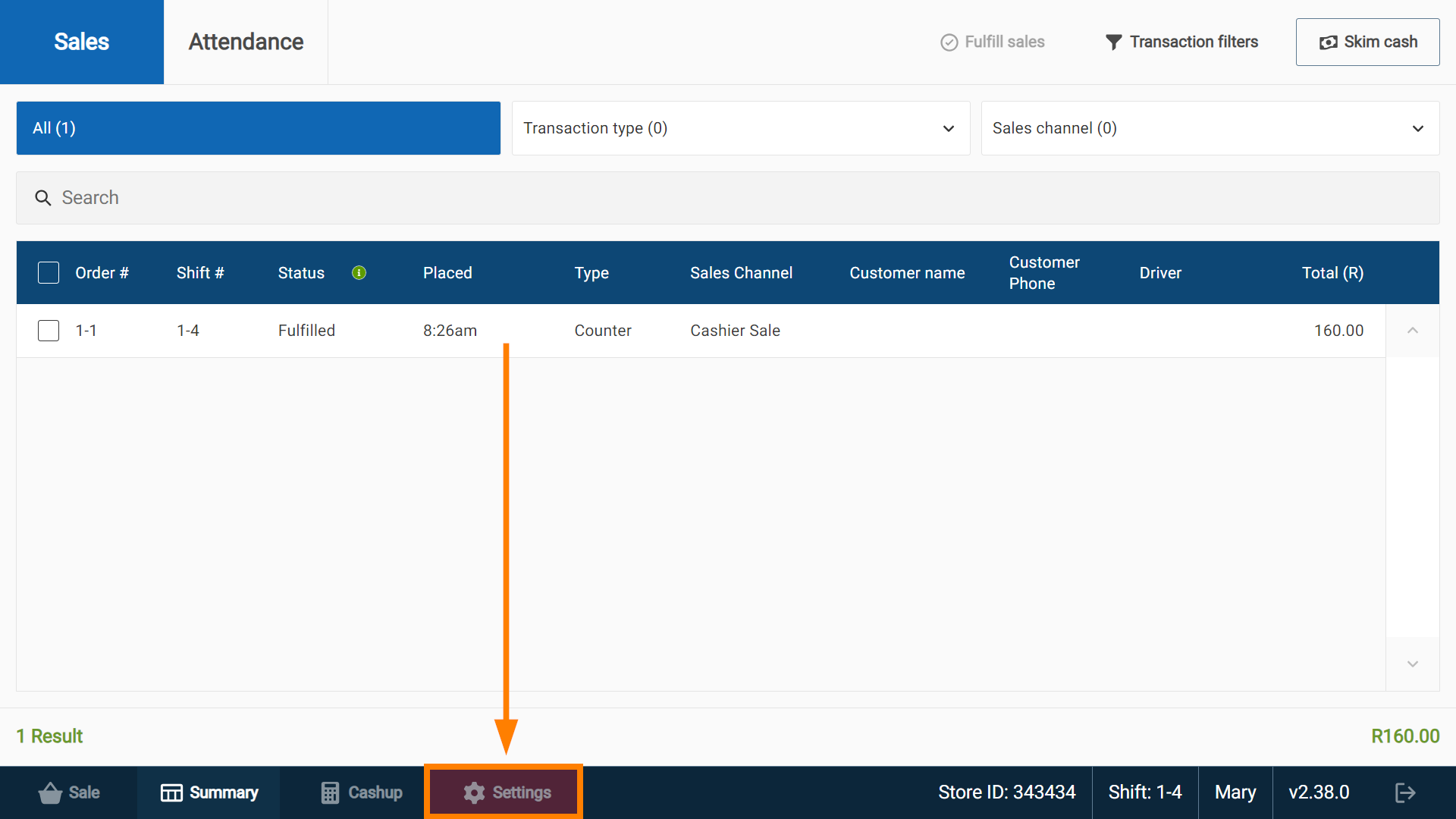Expand the Sales channel dropdown
Viewport: 1456px width, 819px height.
1210,128
